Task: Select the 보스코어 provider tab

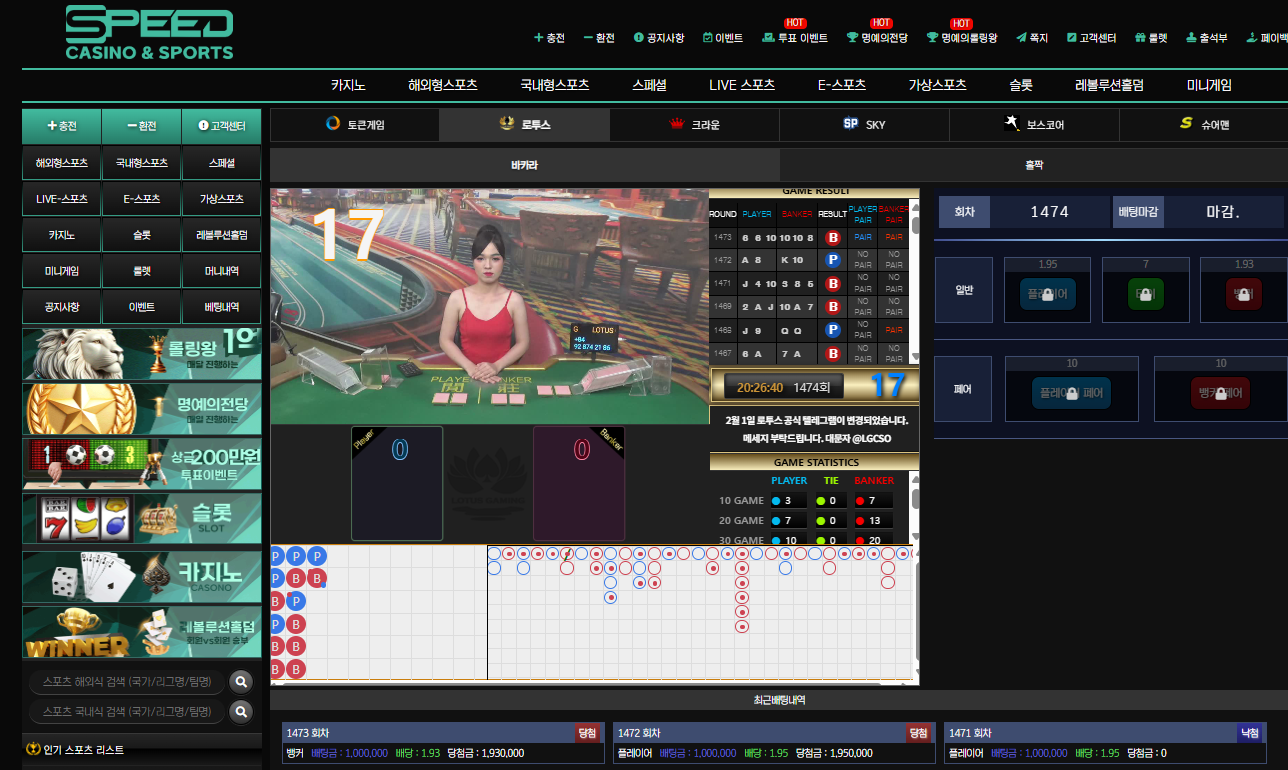Action: 1034,125
